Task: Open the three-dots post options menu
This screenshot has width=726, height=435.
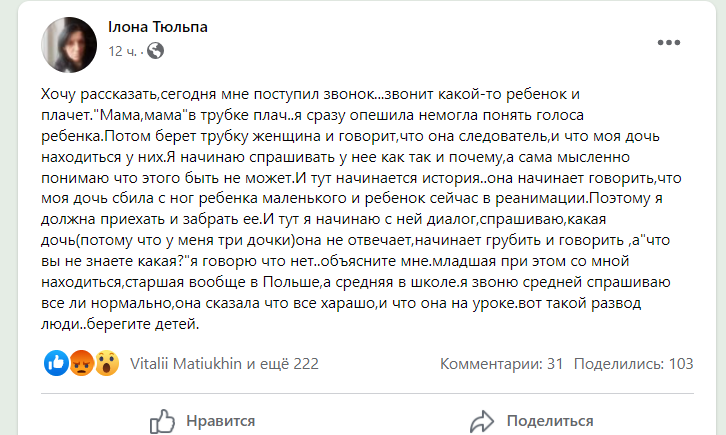Action: click(669, 42)
